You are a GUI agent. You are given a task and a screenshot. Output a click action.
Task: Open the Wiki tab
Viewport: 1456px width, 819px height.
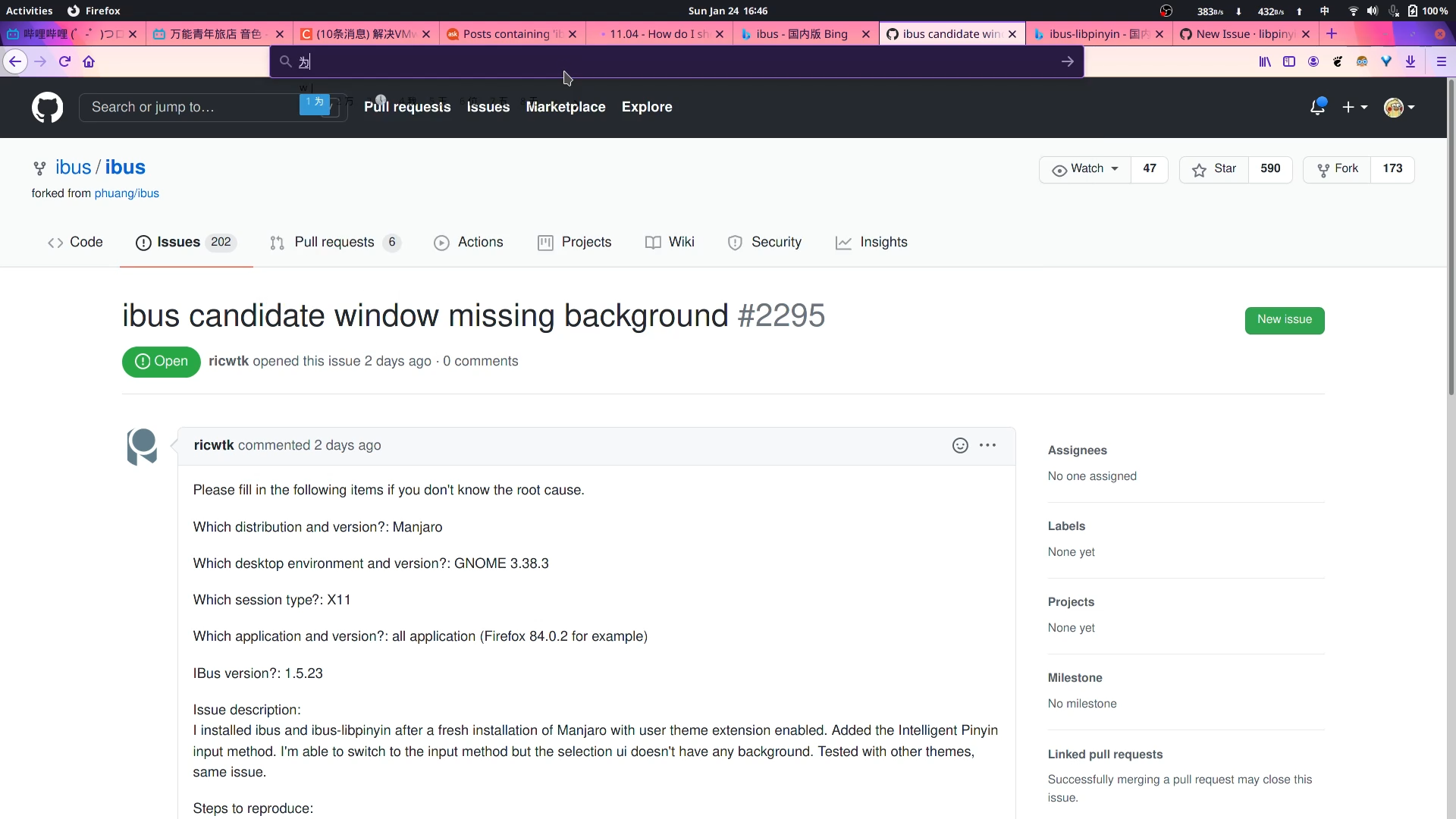[670, 242]
